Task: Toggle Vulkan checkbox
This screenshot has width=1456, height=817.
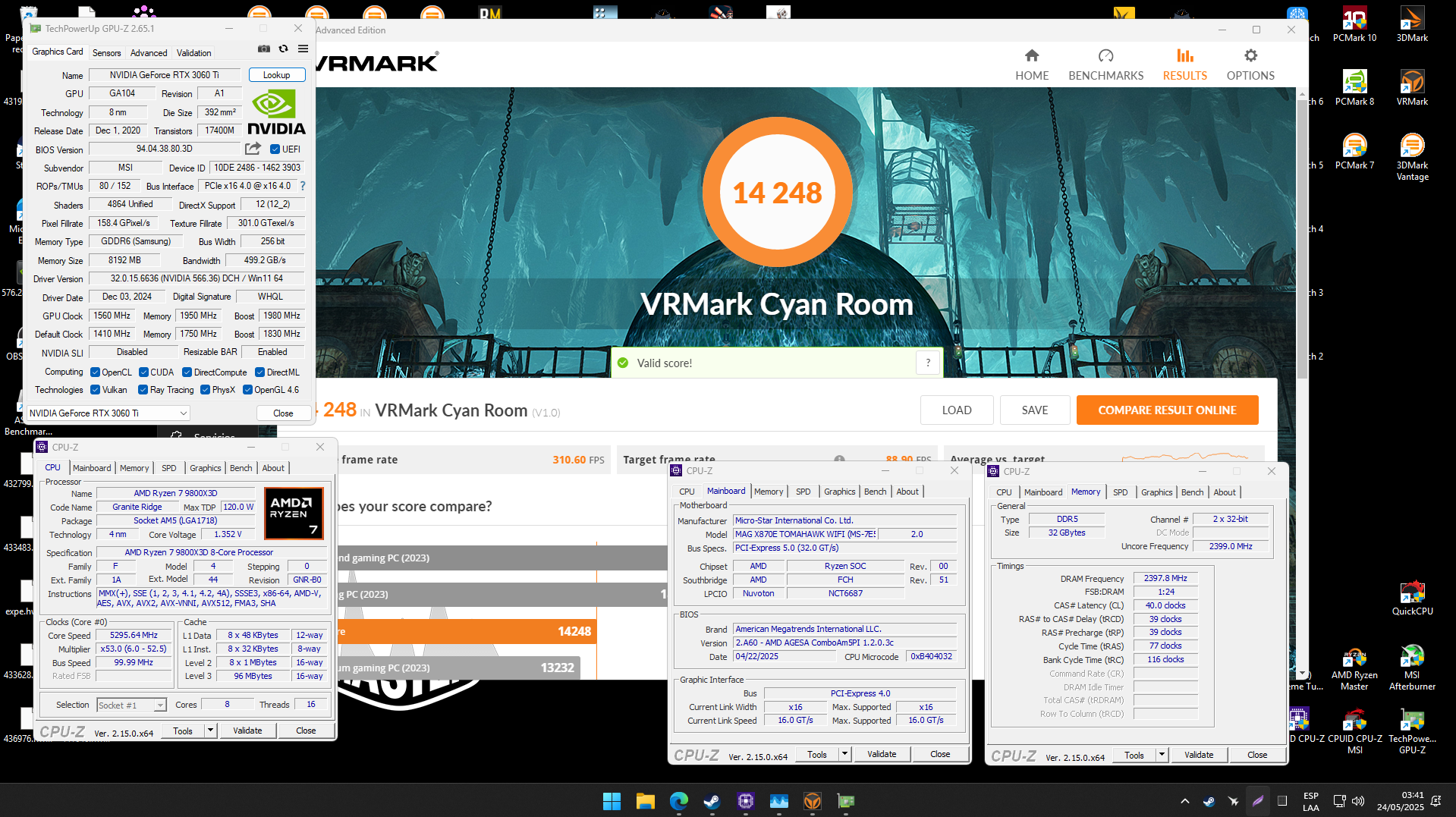Action: [x=95, y=390]
